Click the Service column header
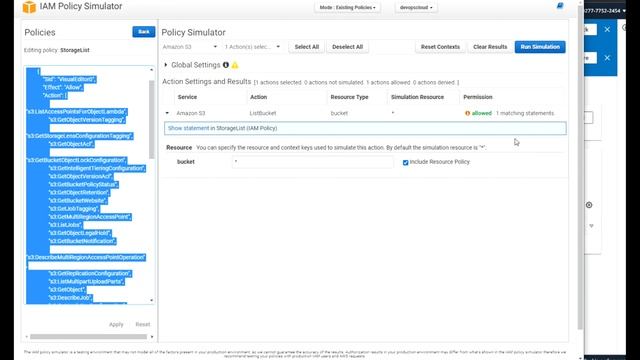This screenshot has height=360, width=640. [187, 97]
